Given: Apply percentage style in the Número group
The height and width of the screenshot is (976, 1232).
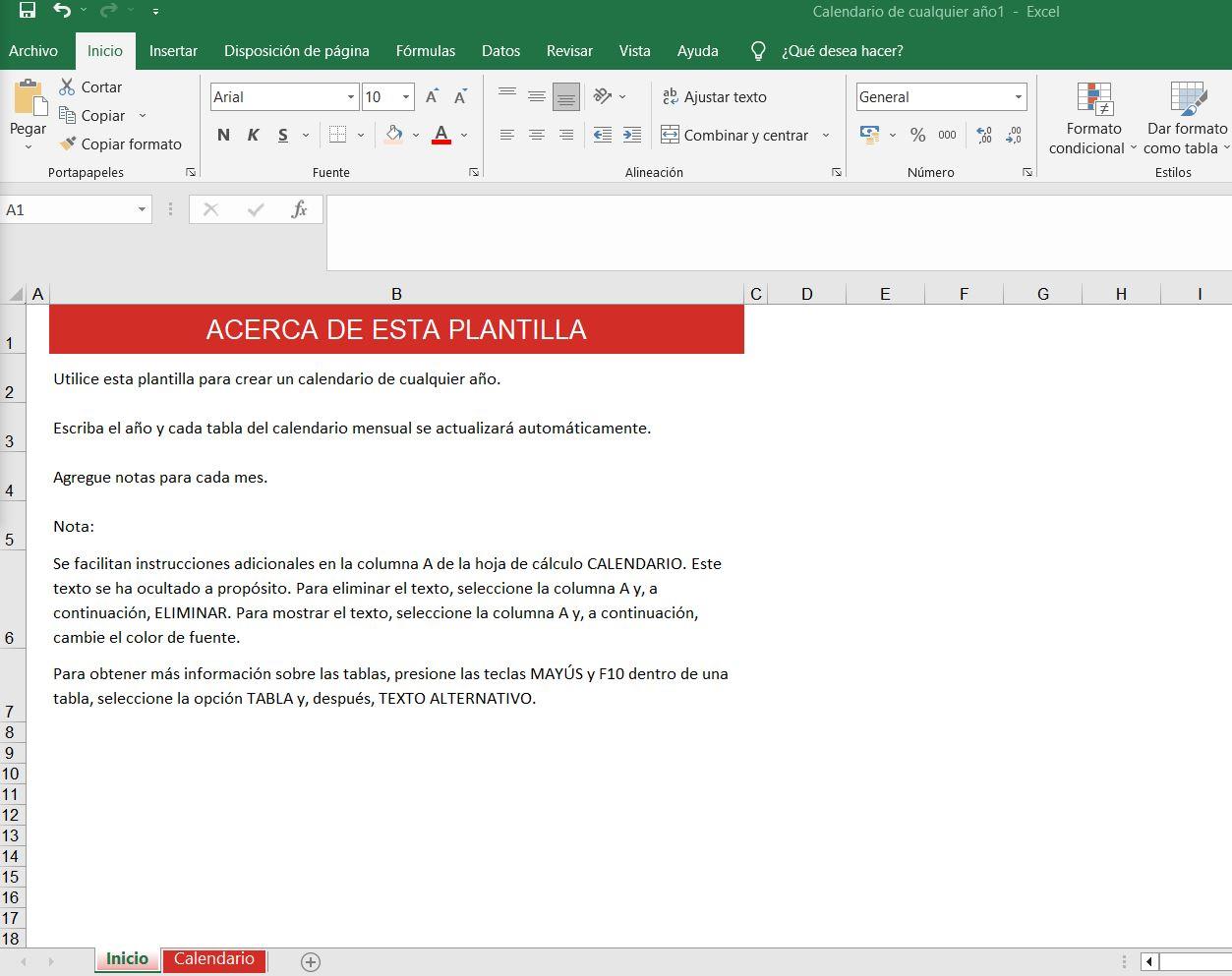Looking at the screenshot, I should [x=918, y=135].
